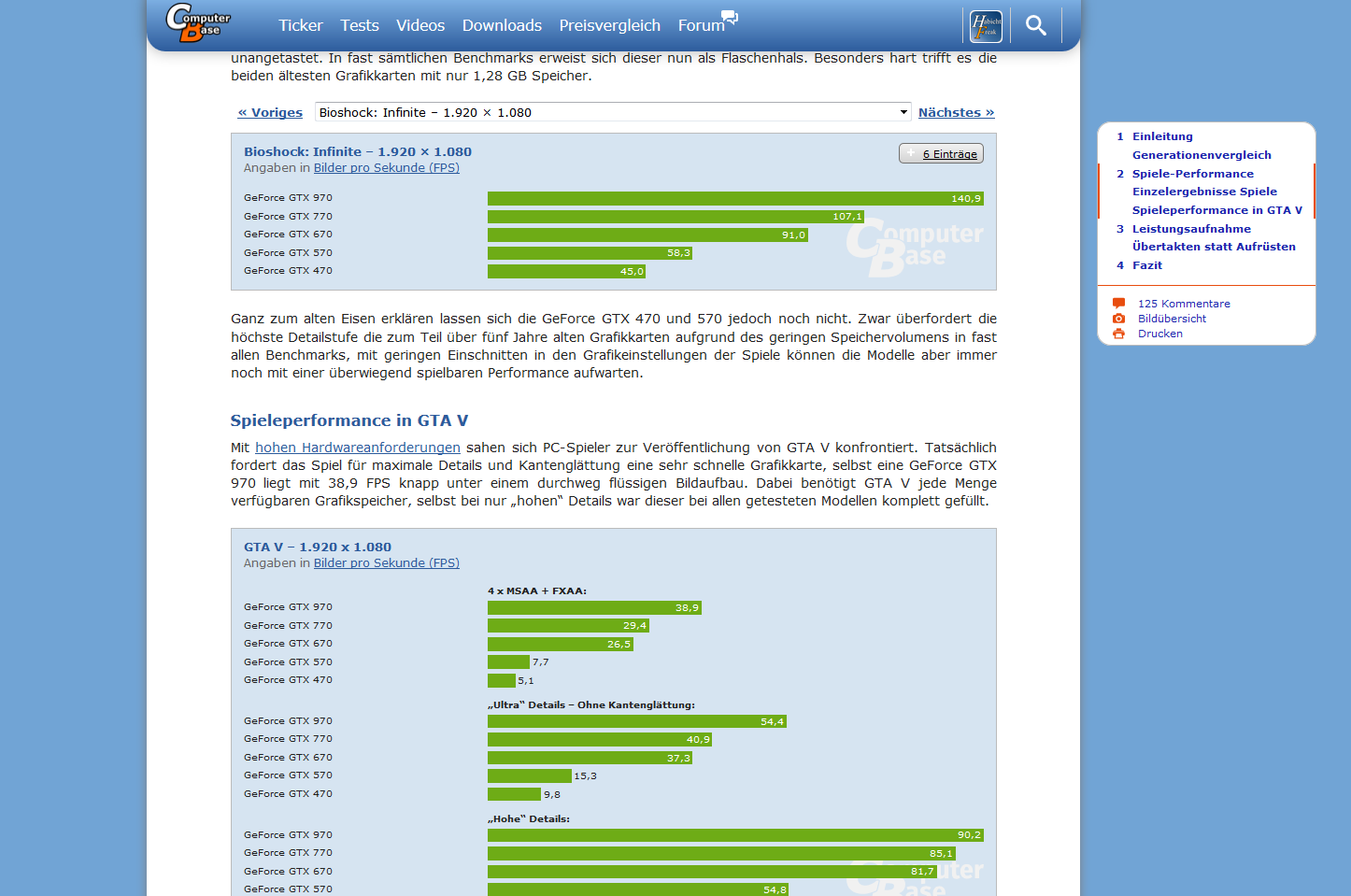Click the Hohe details bar showing 90,2
1351x896 pixels.
(x=735, y=835)
